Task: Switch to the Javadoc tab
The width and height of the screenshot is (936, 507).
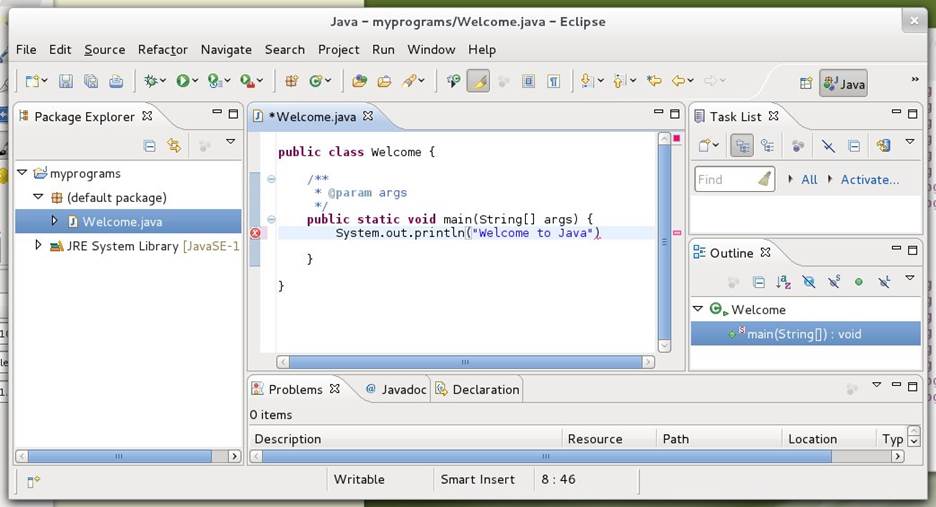Action: (x=396, y=389)
